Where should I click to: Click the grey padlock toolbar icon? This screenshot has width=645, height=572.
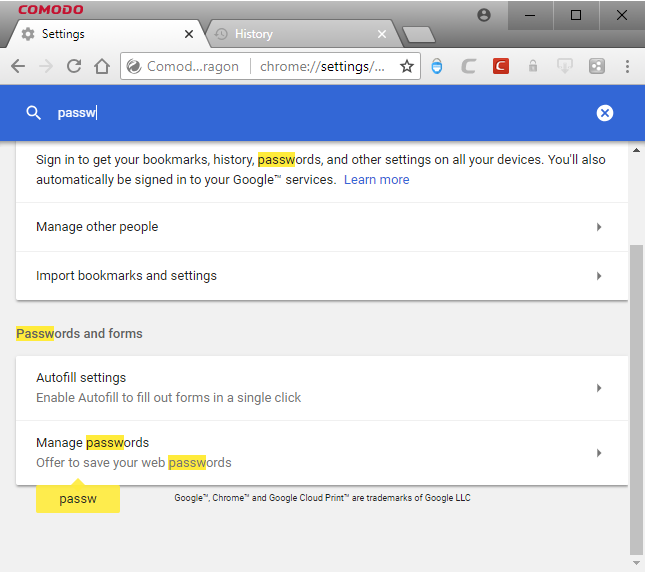click(533, 66)
